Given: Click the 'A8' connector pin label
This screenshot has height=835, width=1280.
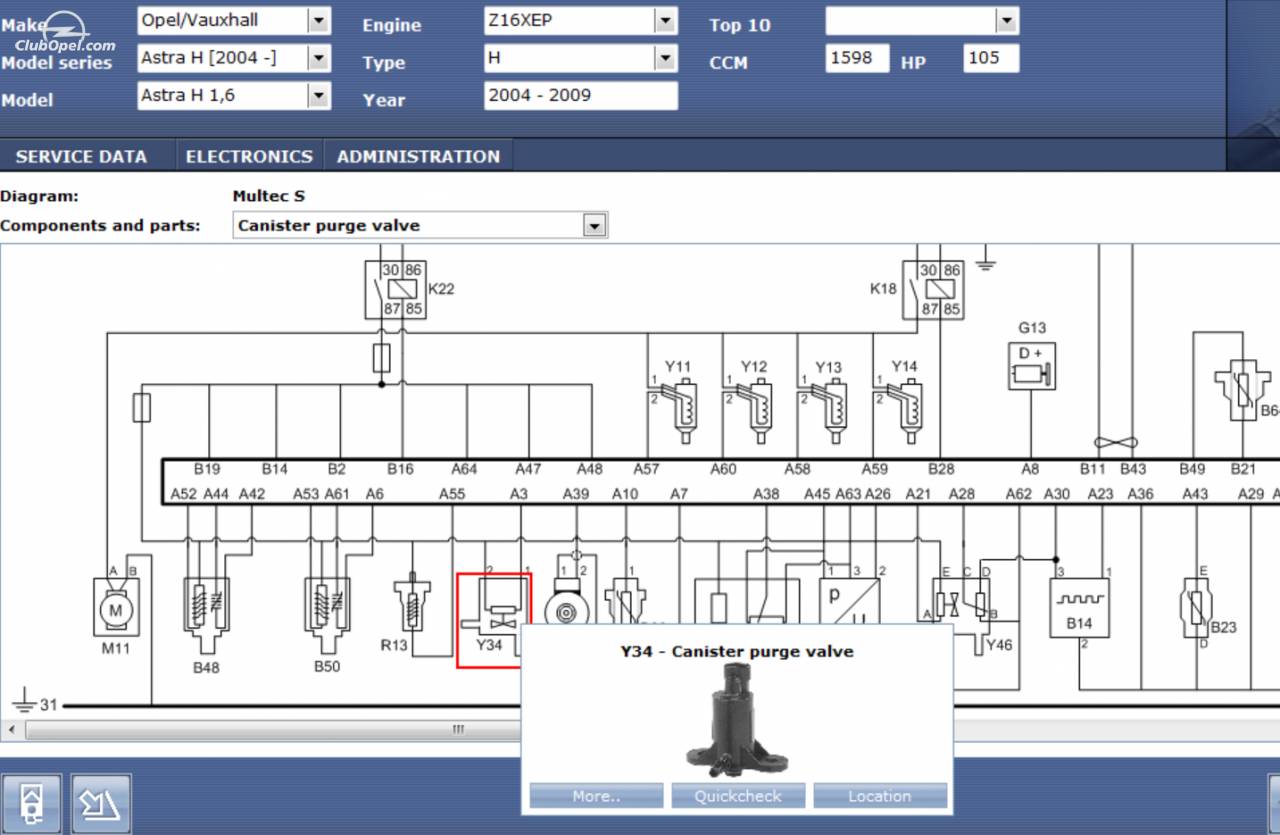Looking at the screenshot, I should [x=1030, y=468].
